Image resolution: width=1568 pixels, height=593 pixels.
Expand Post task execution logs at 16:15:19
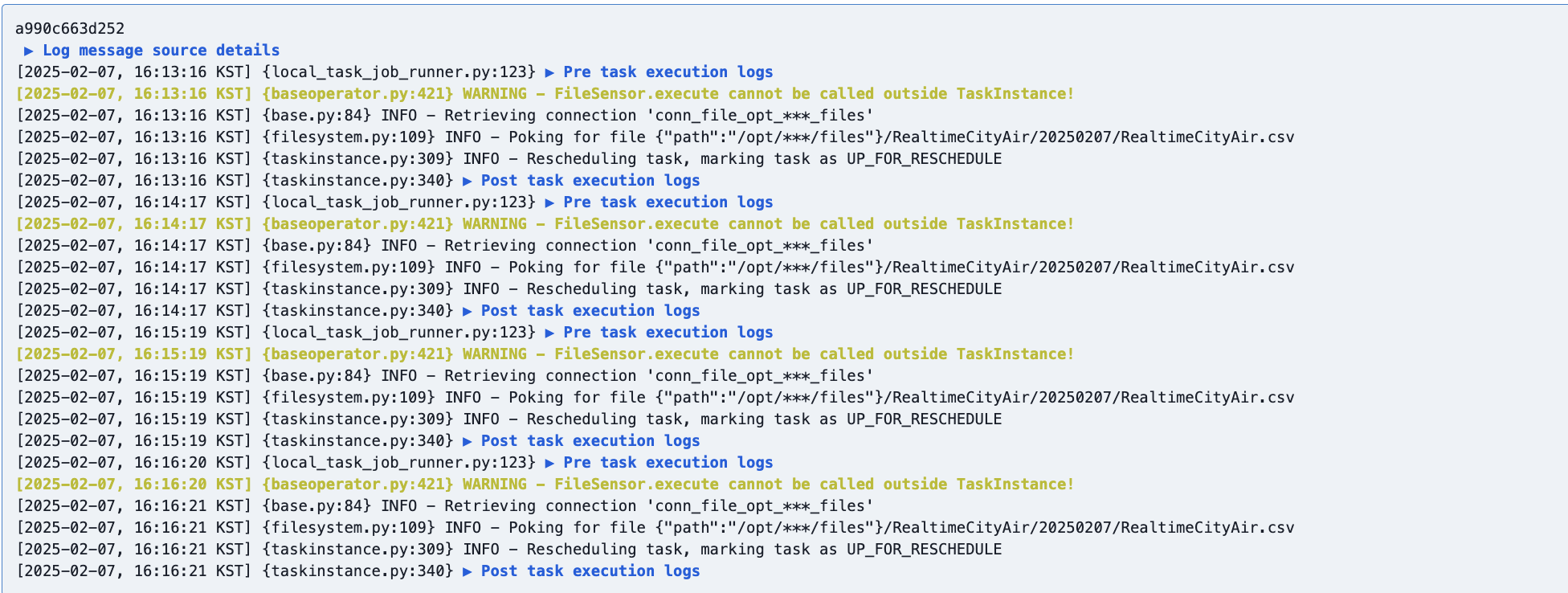[x=581, y=441]
